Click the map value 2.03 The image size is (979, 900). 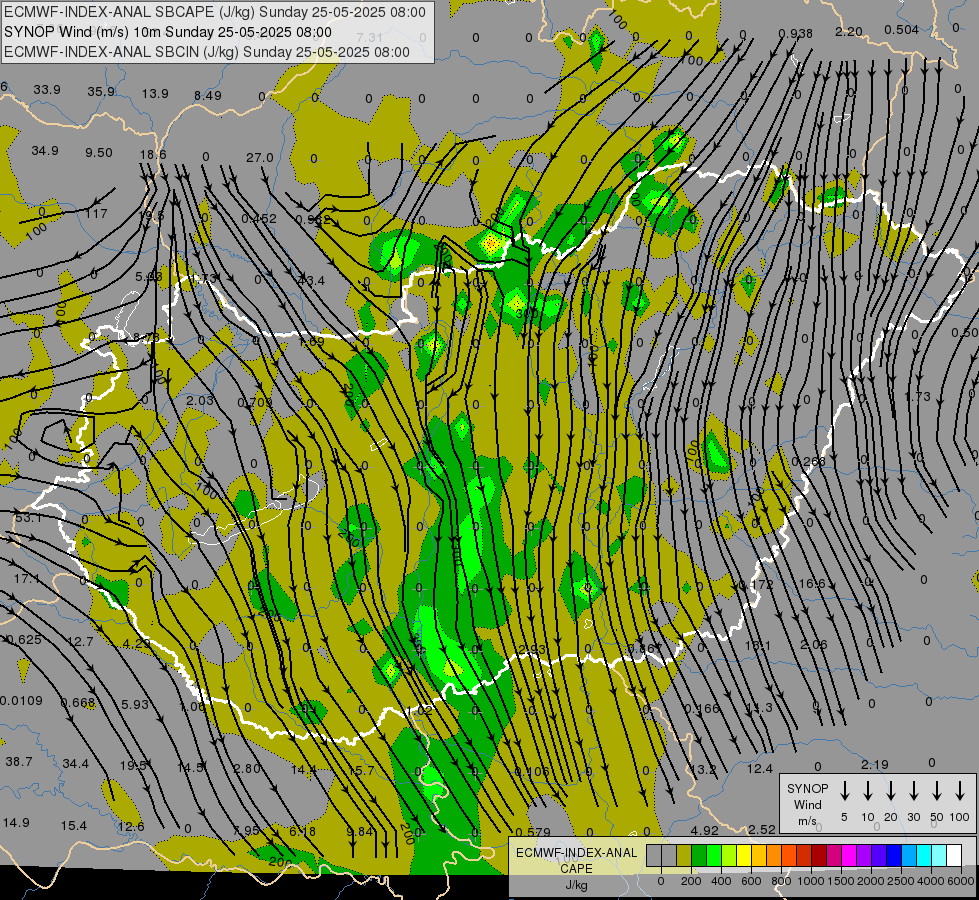[200, 400]
